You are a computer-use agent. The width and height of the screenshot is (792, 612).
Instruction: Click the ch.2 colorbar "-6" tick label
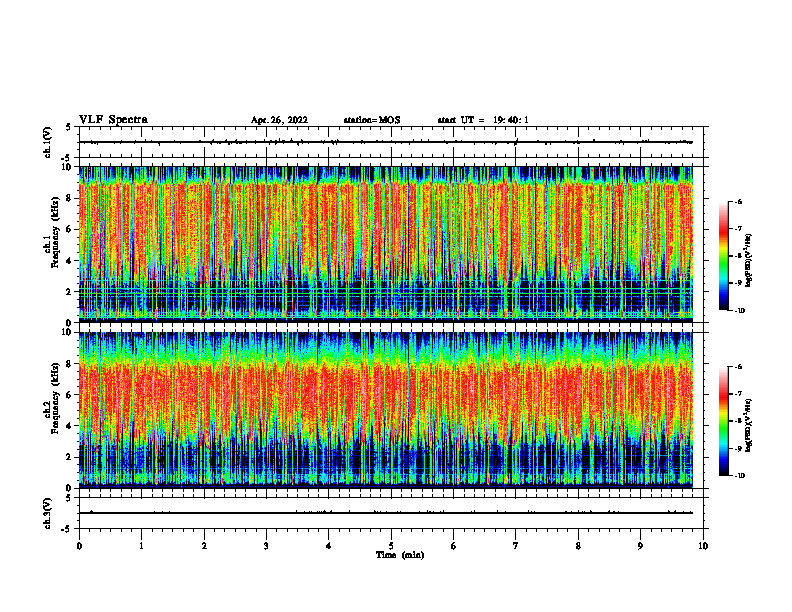[x=739, y=367]
